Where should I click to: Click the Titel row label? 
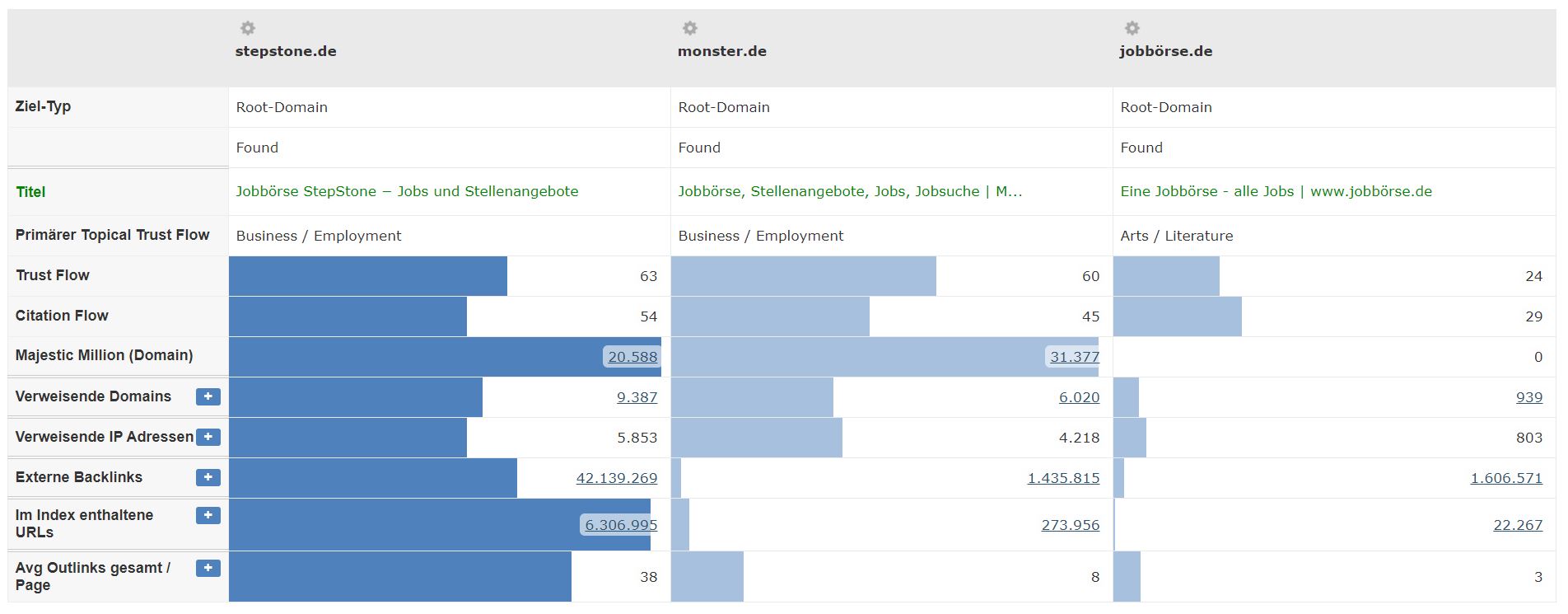click(30, 192)
